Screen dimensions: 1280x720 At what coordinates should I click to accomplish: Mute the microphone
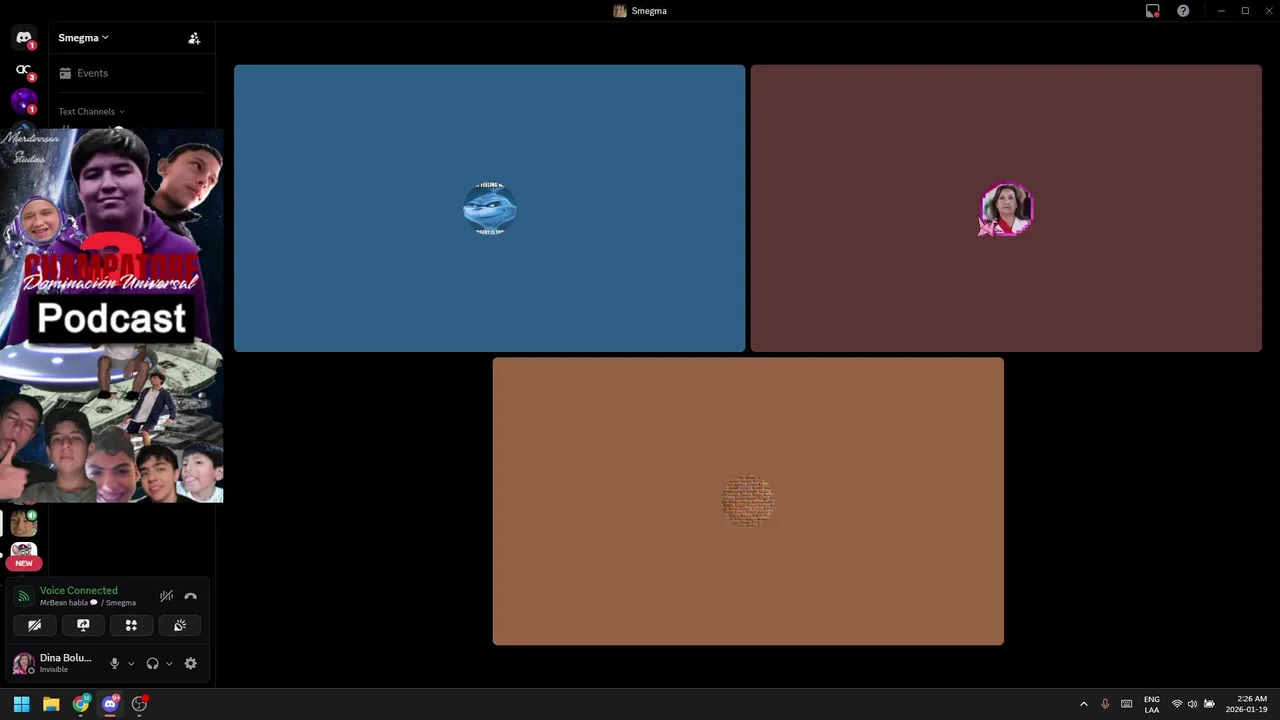(x=114, y=663)
